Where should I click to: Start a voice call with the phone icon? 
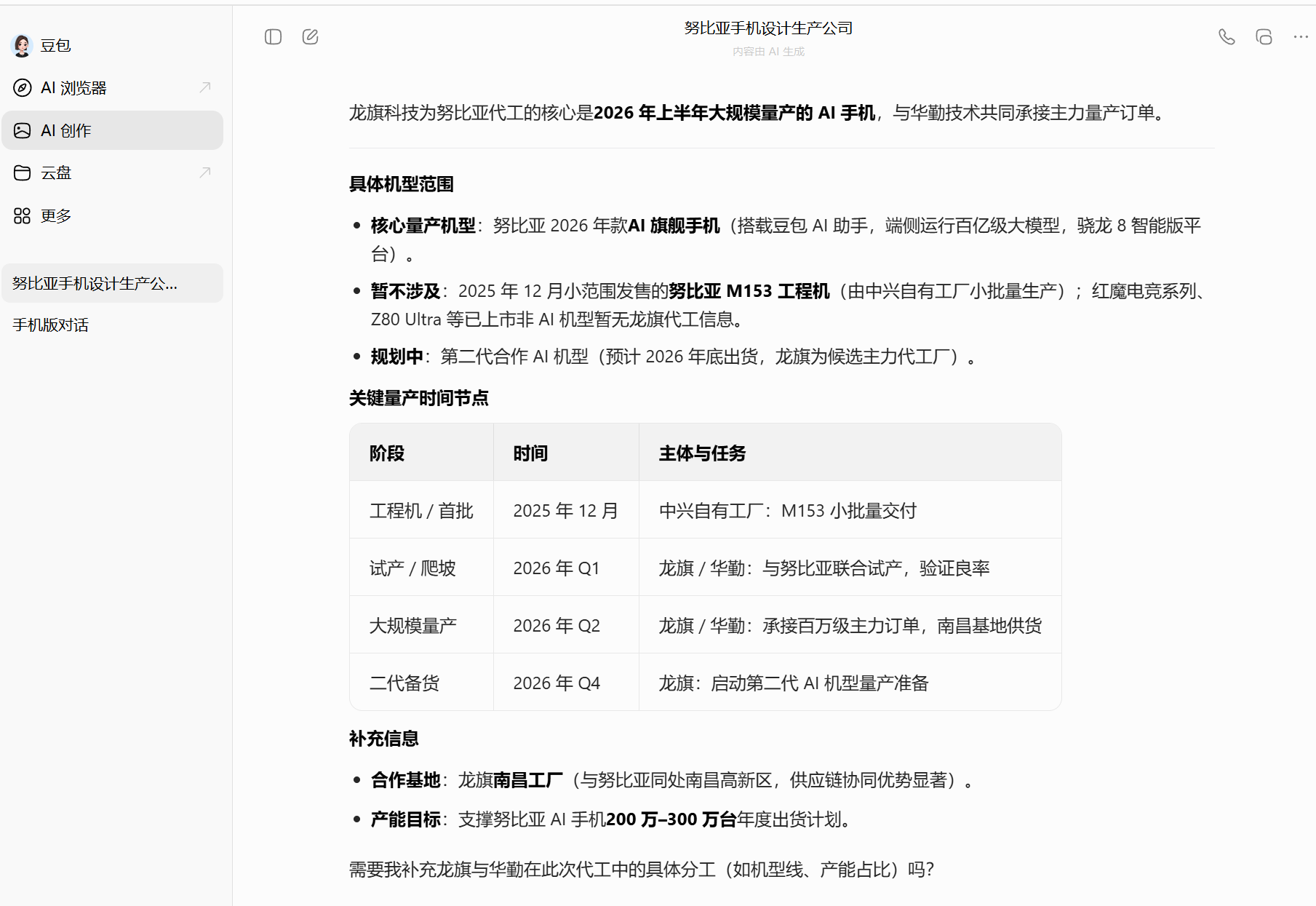tap(1227, 37)
